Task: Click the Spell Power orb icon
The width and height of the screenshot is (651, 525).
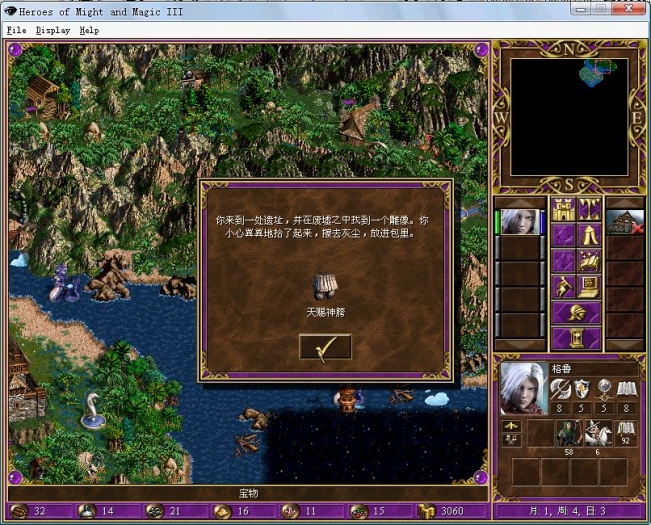Action: pos(604,390)
